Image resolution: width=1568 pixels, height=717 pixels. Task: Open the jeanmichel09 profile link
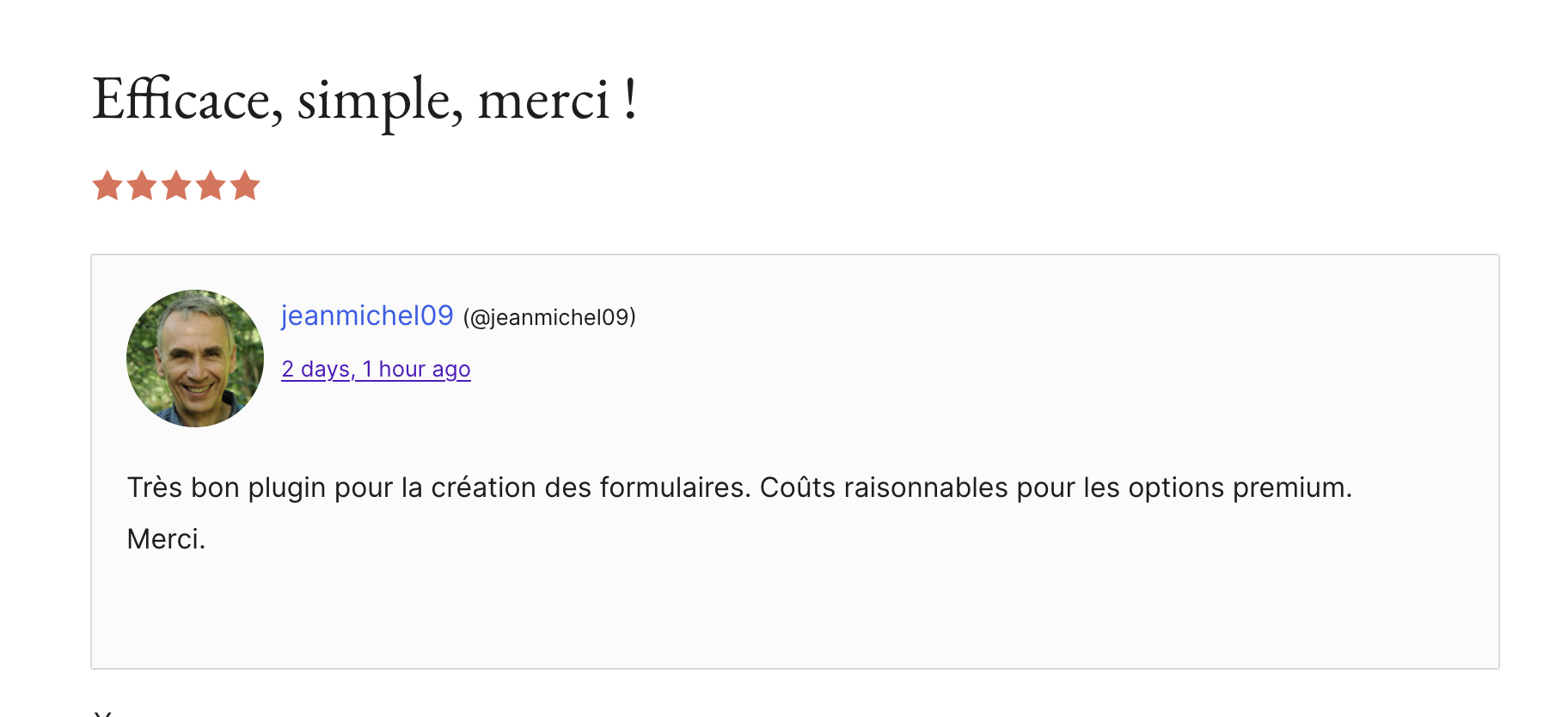(367, 316)
